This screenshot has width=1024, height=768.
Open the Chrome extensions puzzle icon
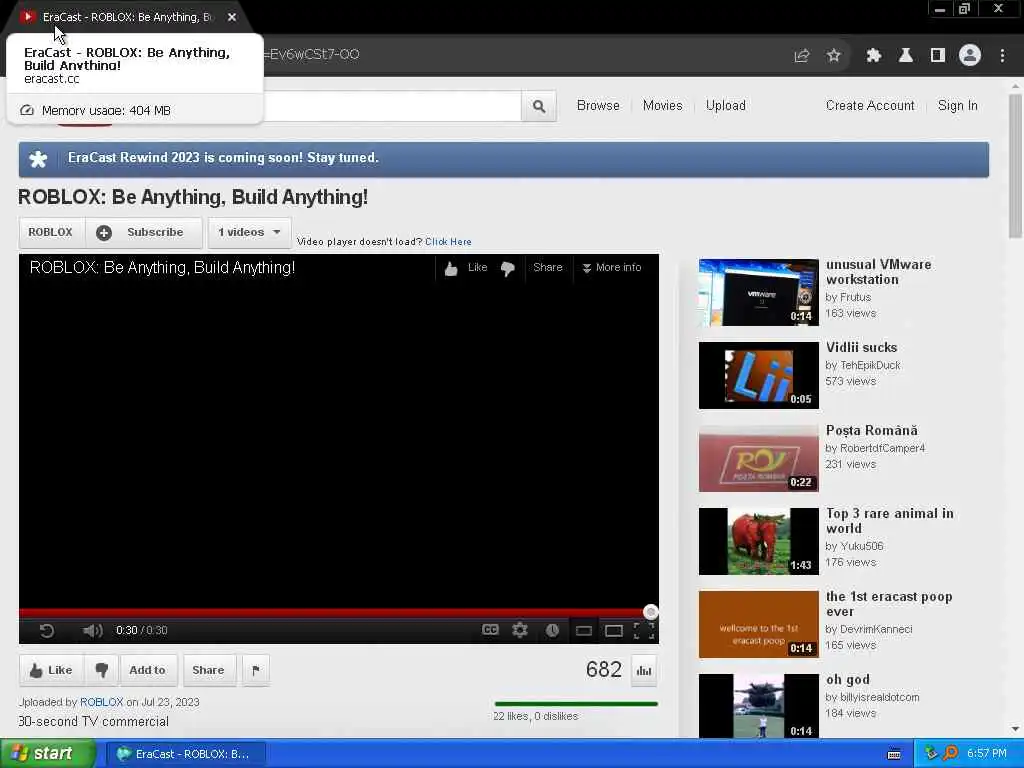coord(873,56)
